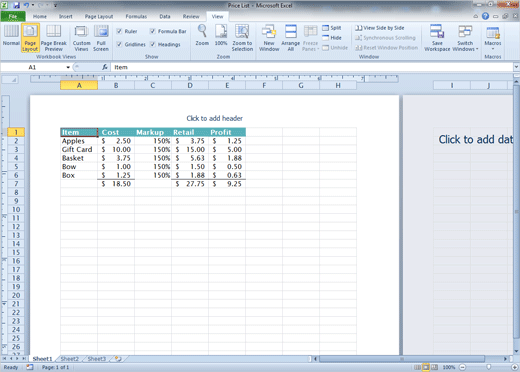Viewport: 520px width, 372px height.
Task: Minimize the ribbon with the caret
Action: (x=476, y=16)
